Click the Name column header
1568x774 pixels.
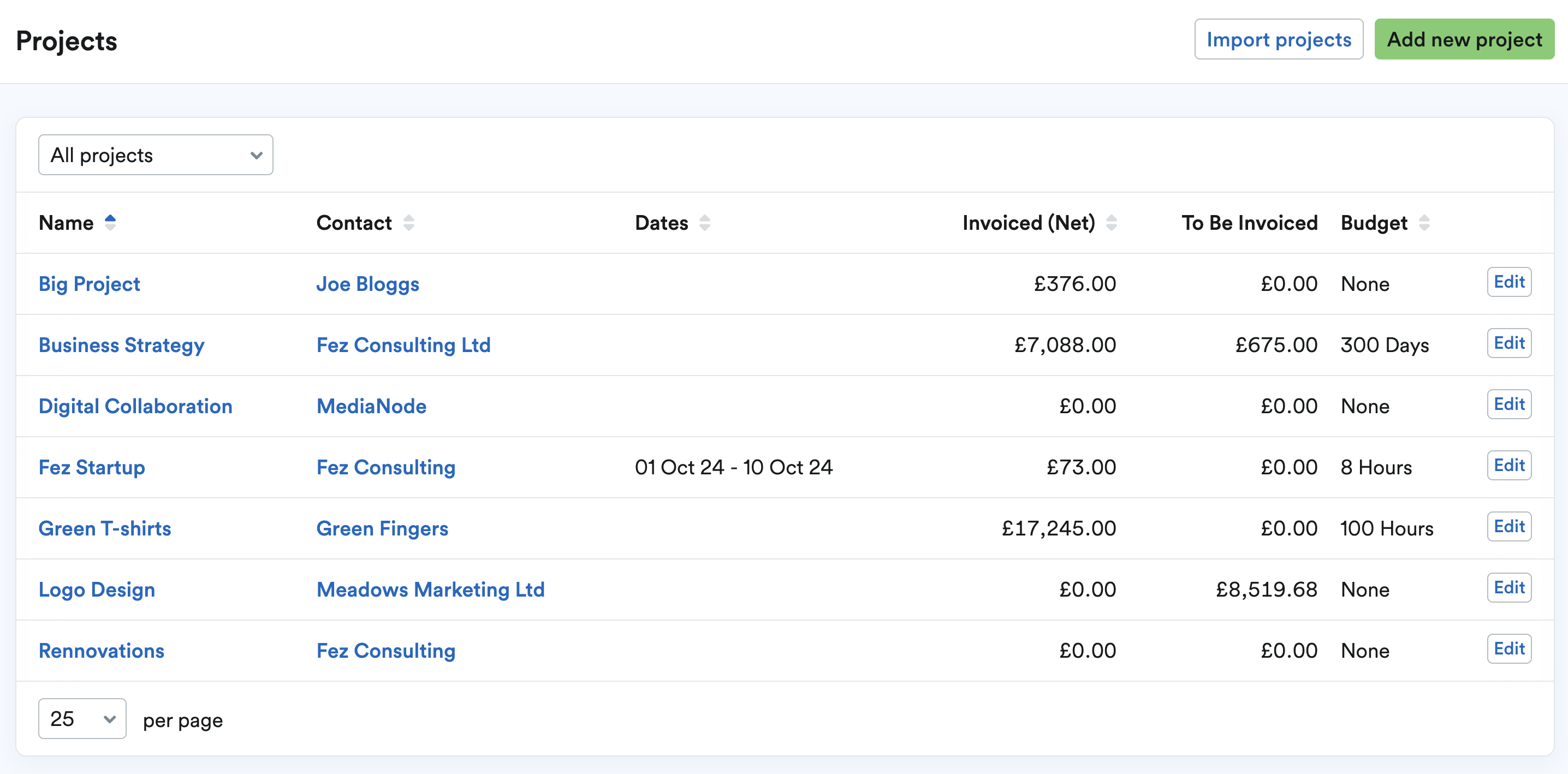[67, 223]
